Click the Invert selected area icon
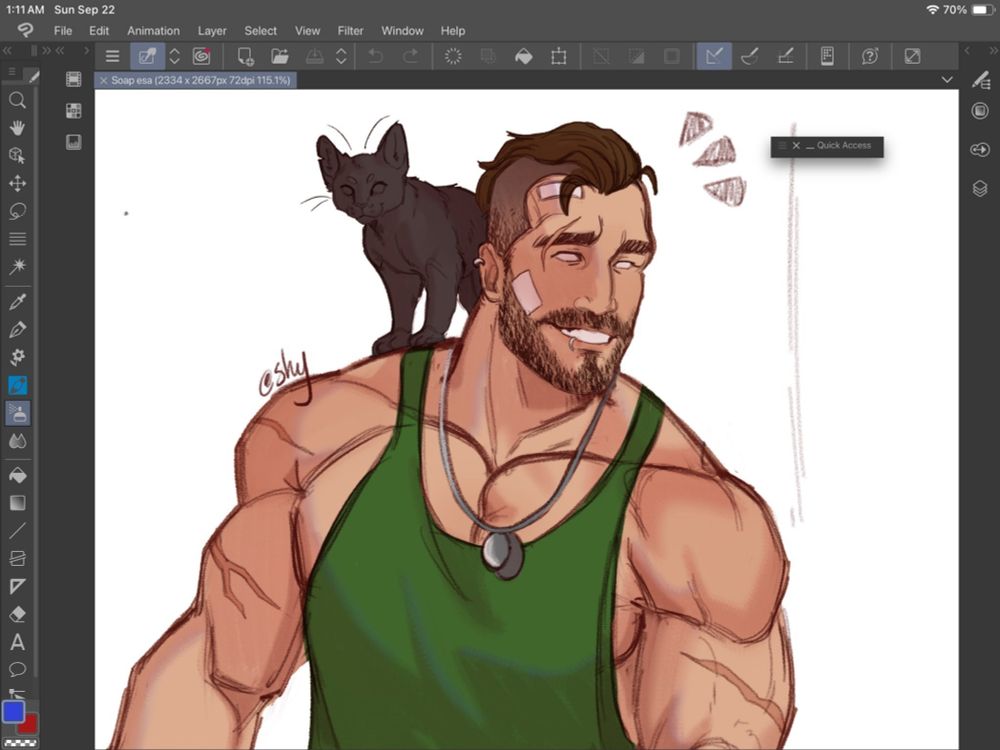The image size is (1000, 750). pos(636,56)
